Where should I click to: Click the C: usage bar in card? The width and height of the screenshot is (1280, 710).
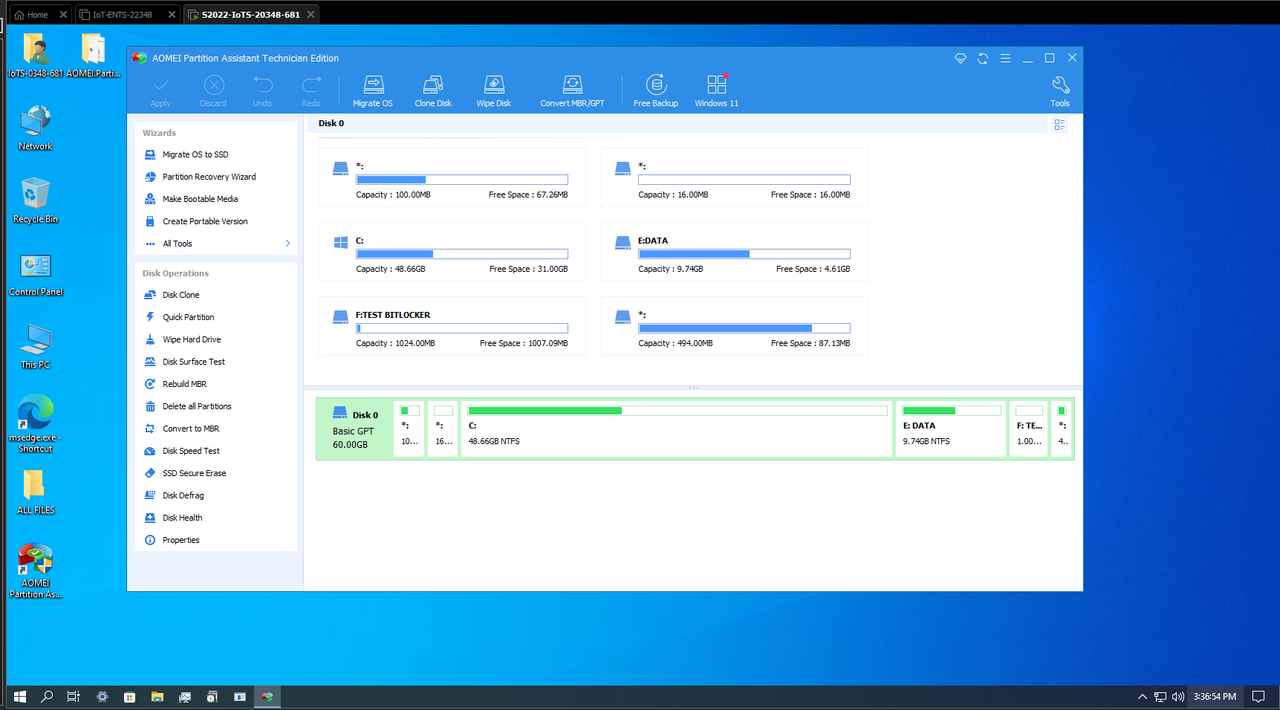point(462,254)
